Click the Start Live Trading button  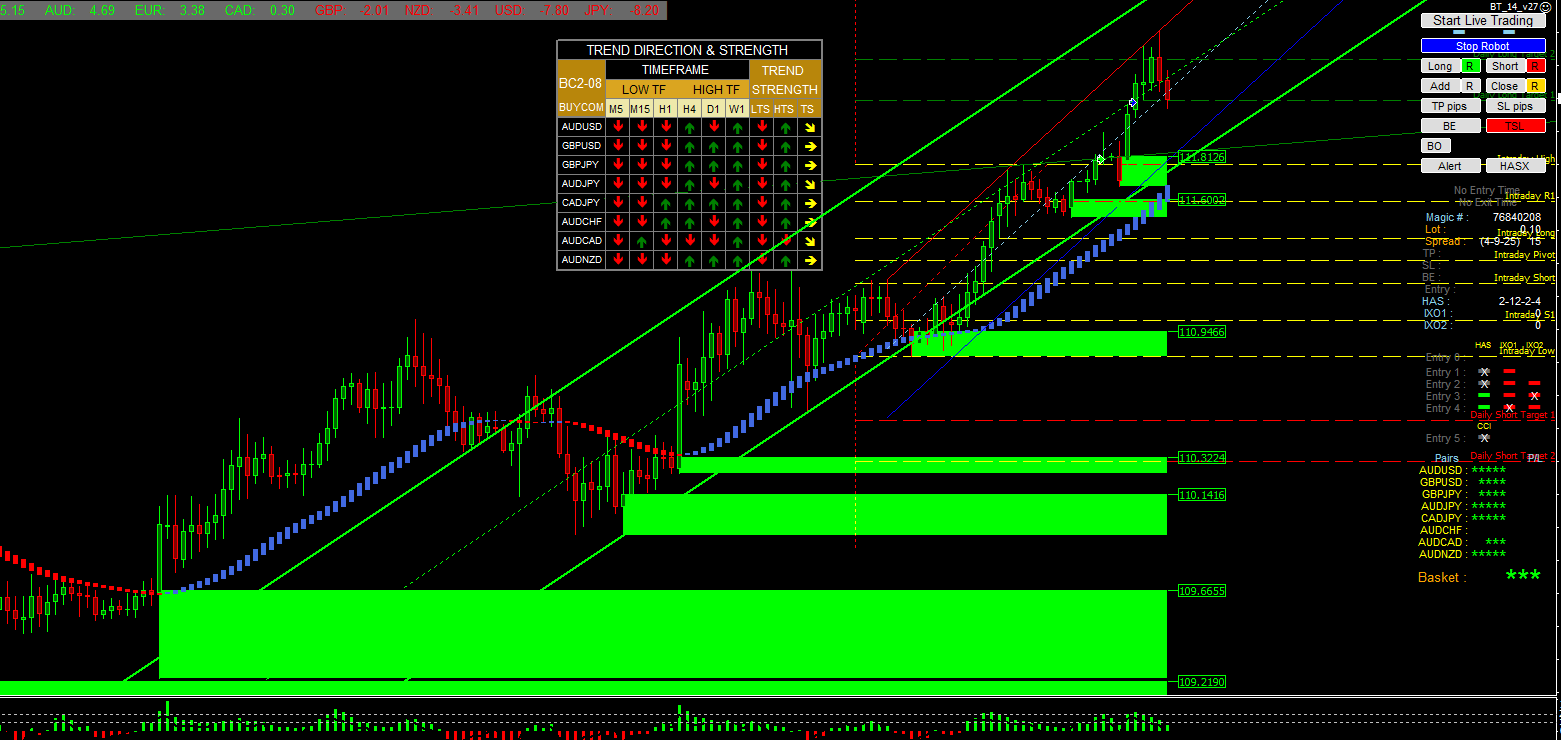(x=1483, y=21)
